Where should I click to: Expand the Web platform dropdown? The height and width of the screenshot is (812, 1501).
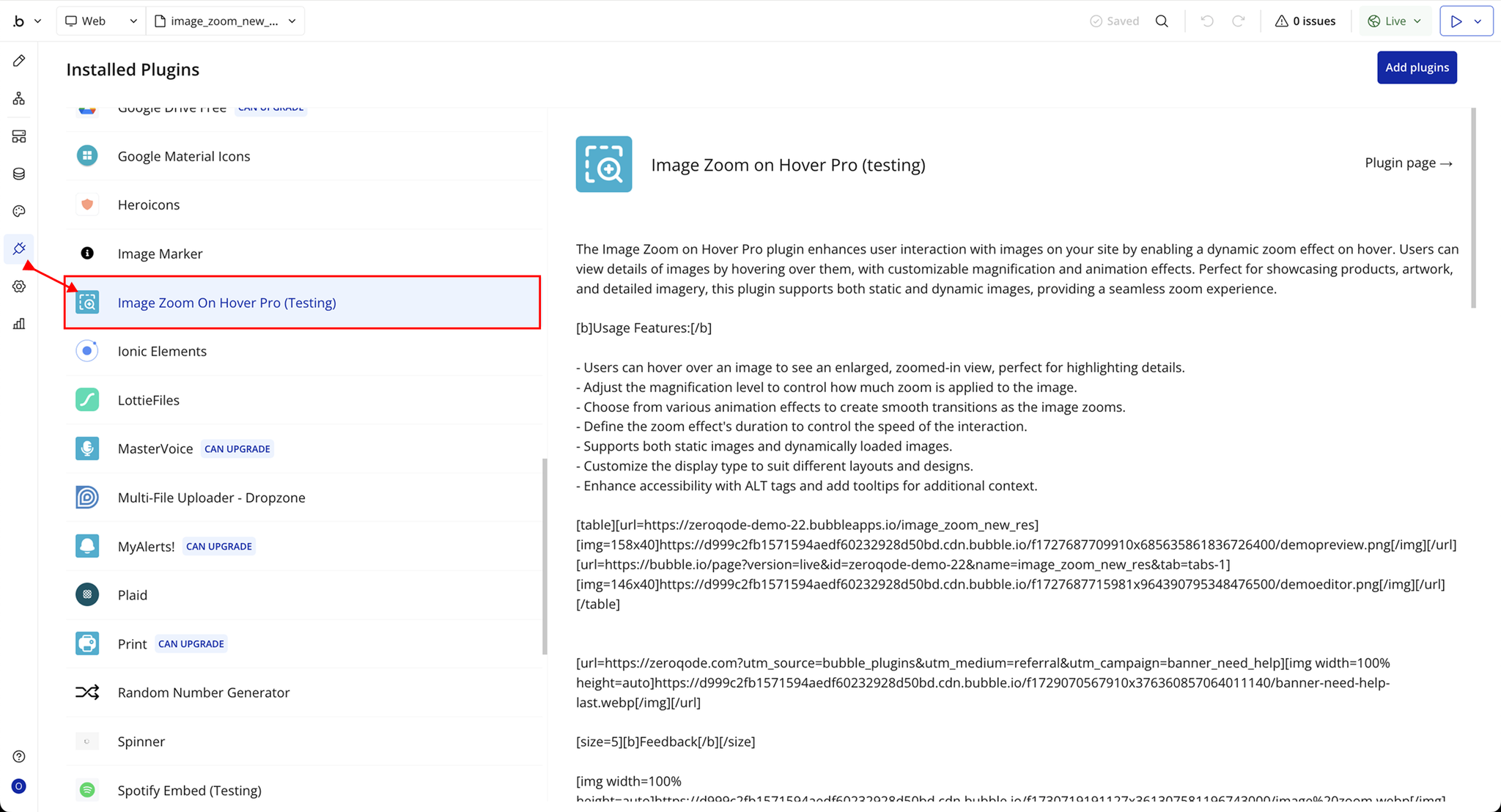(x=101, y=21)
